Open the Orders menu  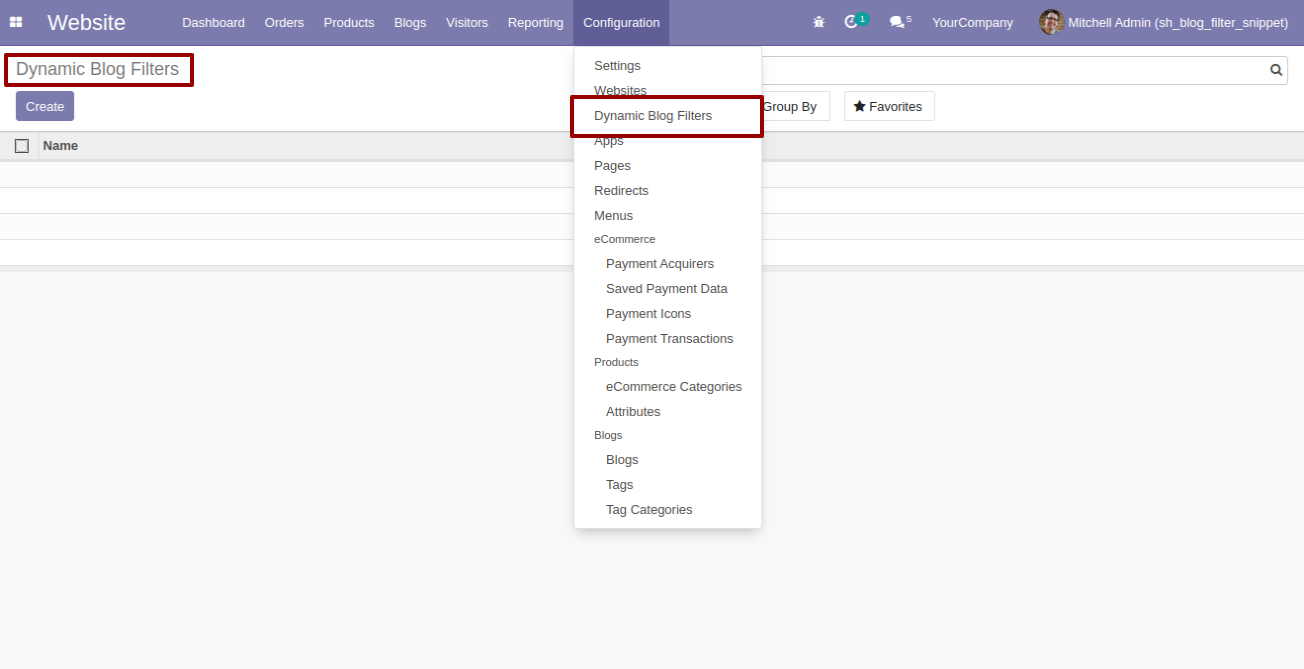pyautogui.click(x=284, y=22)
